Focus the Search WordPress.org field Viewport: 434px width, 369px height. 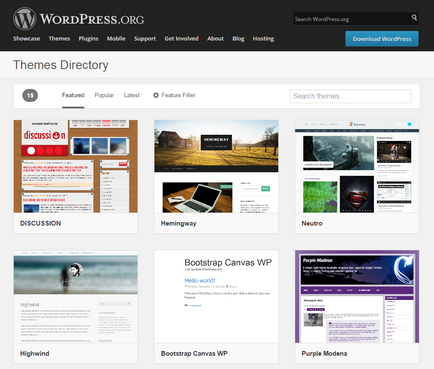point(352,19)
